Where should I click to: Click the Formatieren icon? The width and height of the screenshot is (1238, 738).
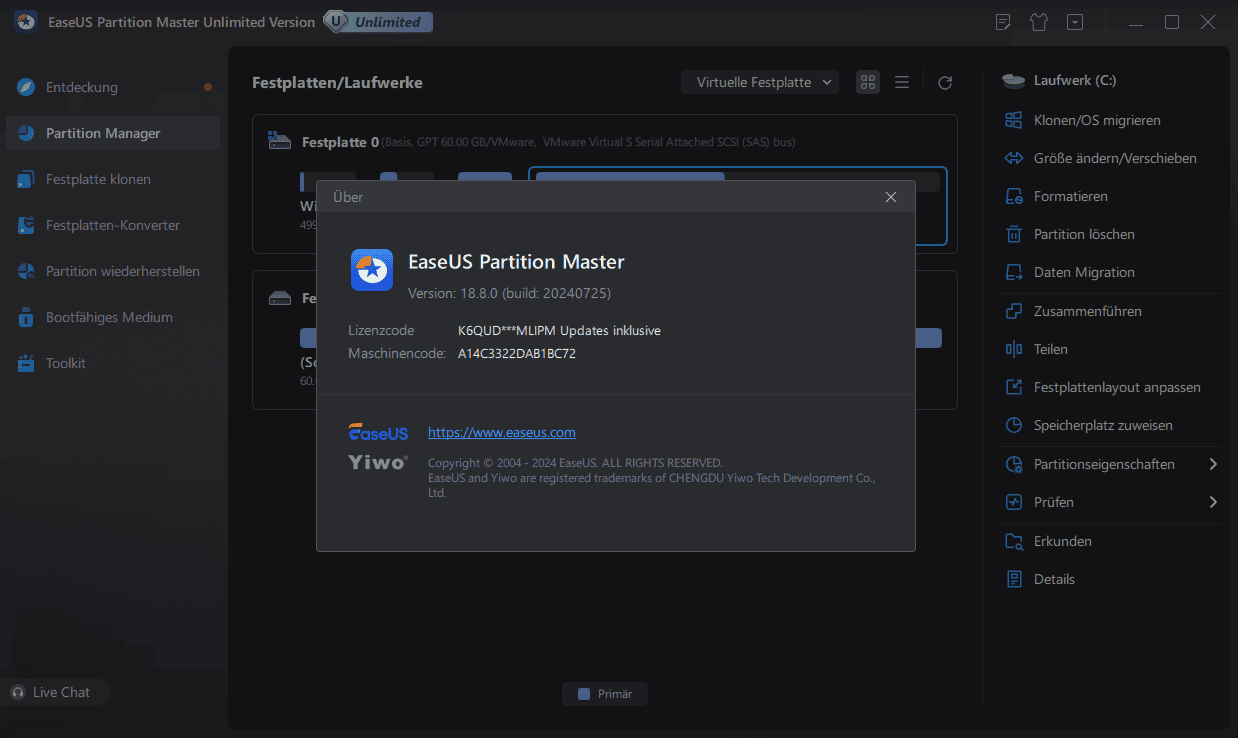1014,196
